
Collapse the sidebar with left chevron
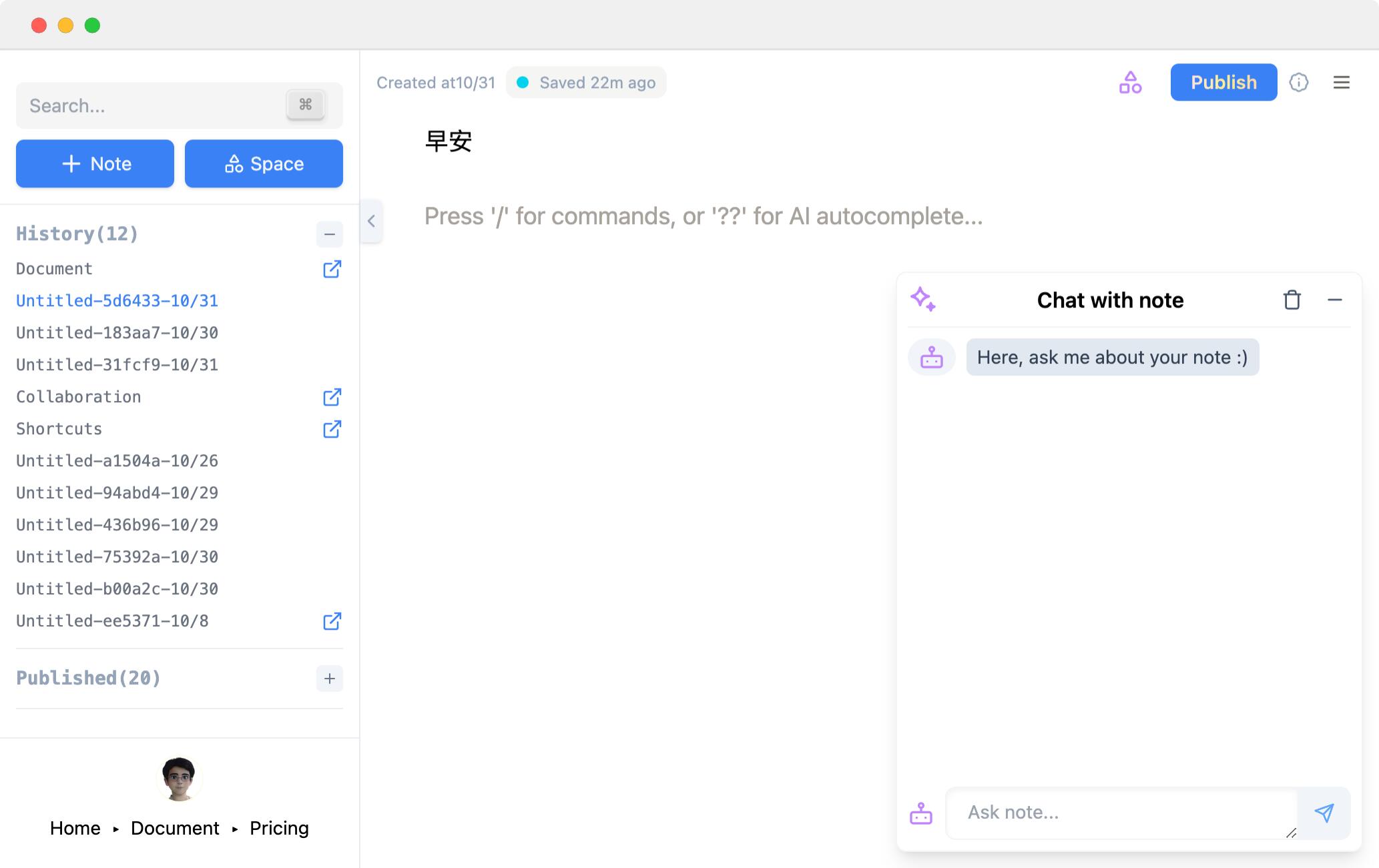point(371,221)
